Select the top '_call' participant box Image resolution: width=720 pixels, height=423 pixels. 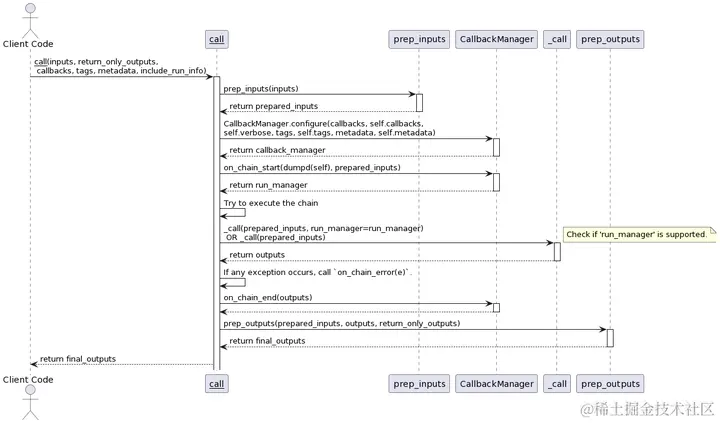(557, 39)
